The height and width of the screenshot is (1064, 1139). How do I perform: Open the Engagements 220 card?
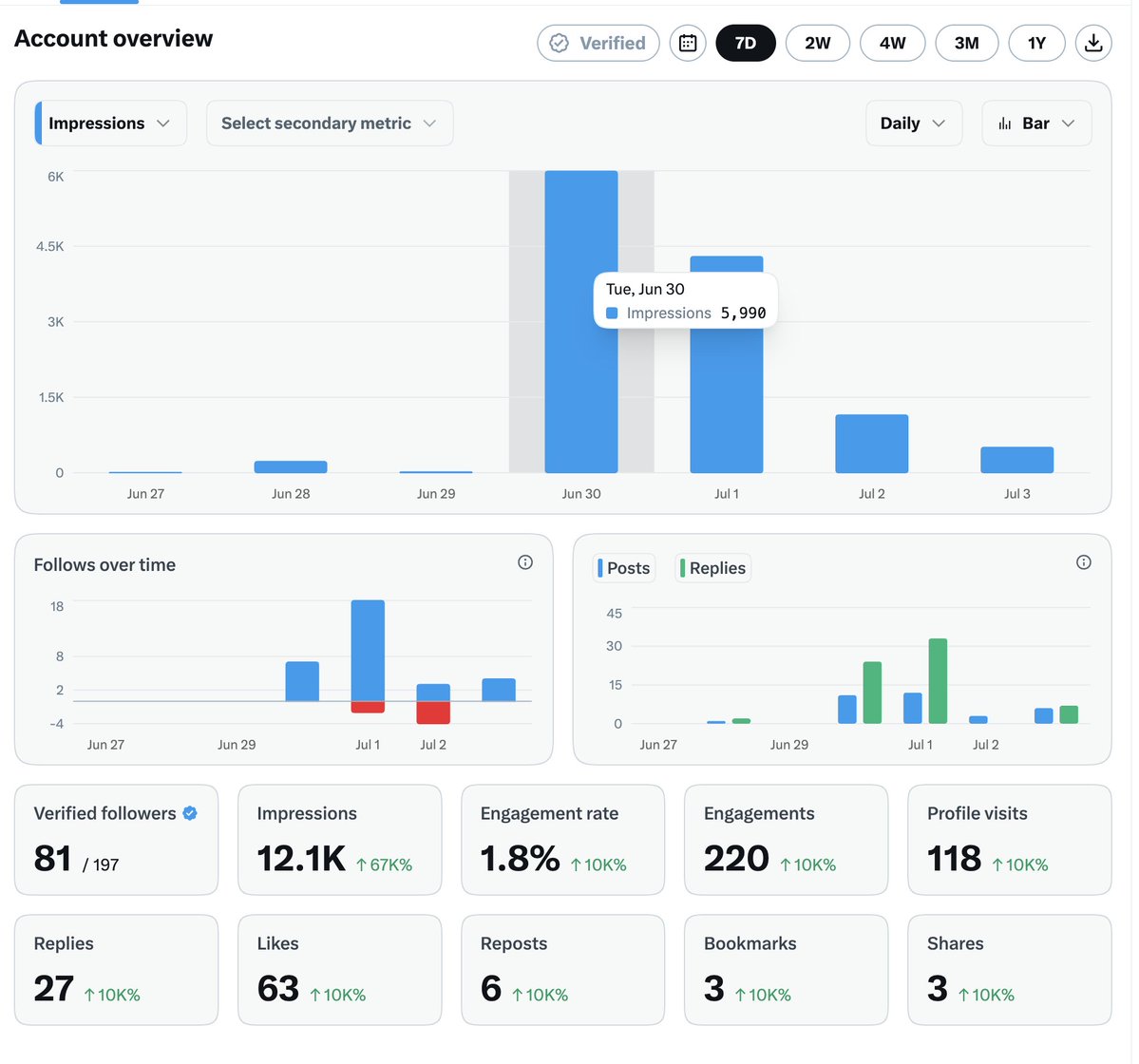[x=786, y=840]
